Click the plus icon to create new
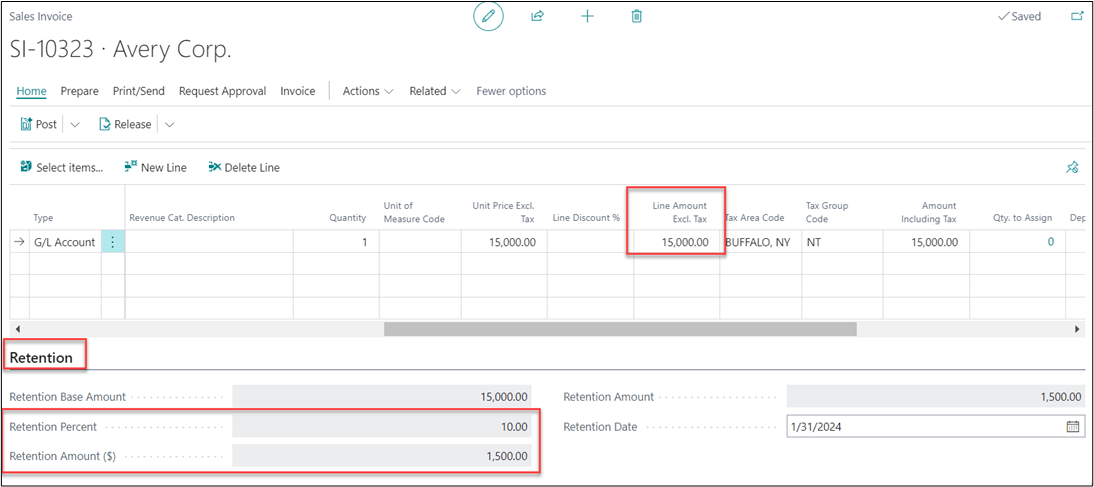The image size is (1094, 487). (587, 17)
